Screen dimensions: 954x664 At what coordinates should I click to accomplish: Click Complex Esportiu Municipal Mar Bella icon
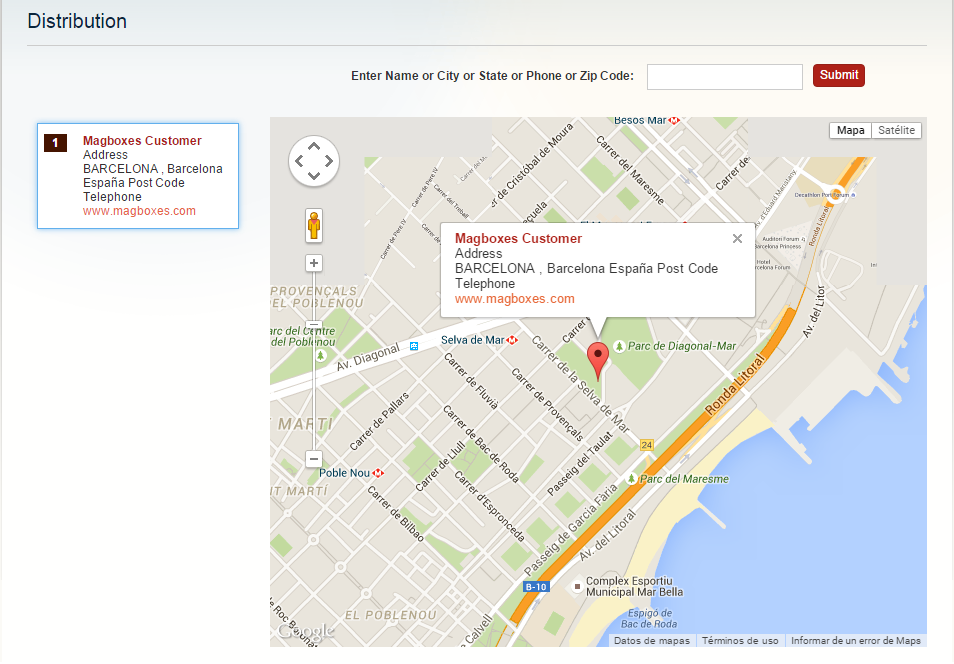(577, 587)
